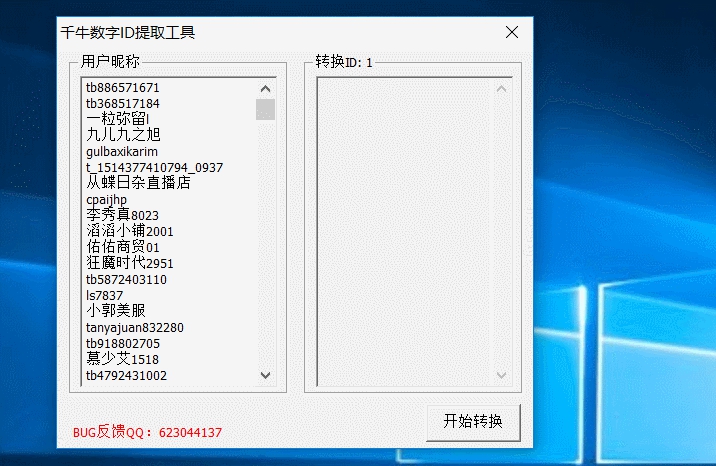Click the nickname list scrollbar thumb

(x=265, y=110)
